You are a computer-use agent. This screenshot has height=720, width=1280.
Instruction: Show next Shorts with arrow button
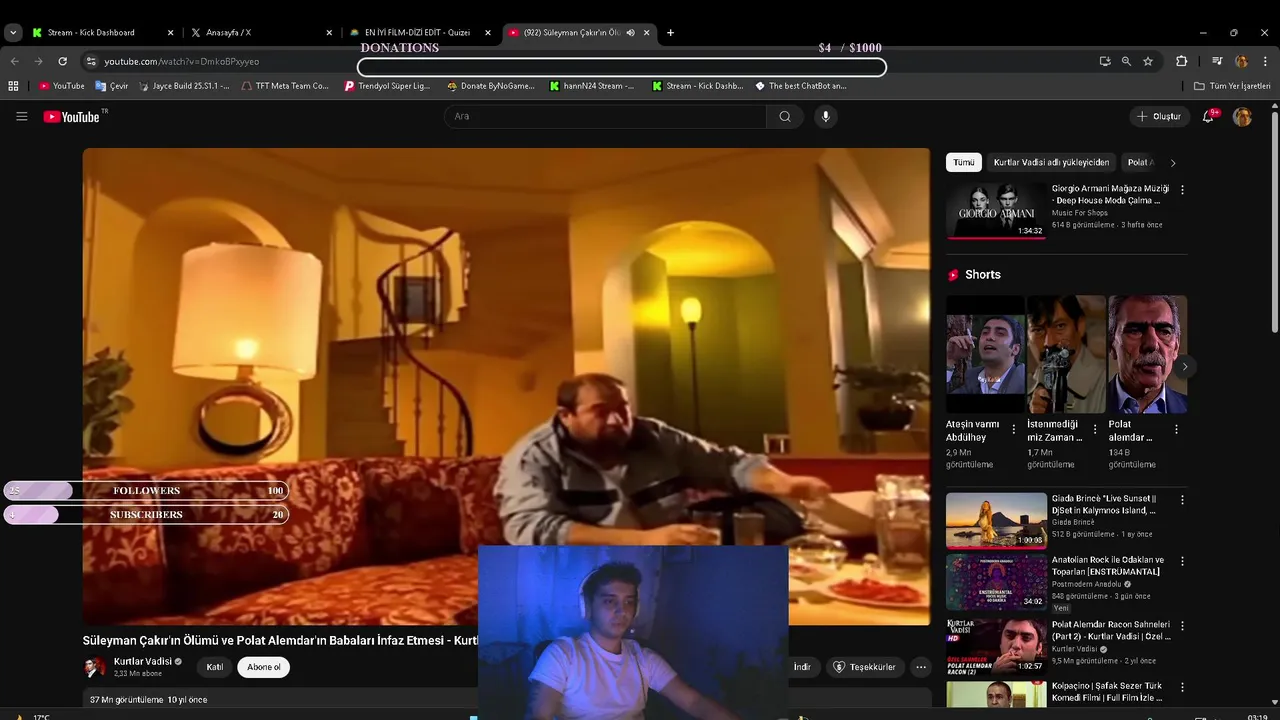click(x=1184, y=367)
